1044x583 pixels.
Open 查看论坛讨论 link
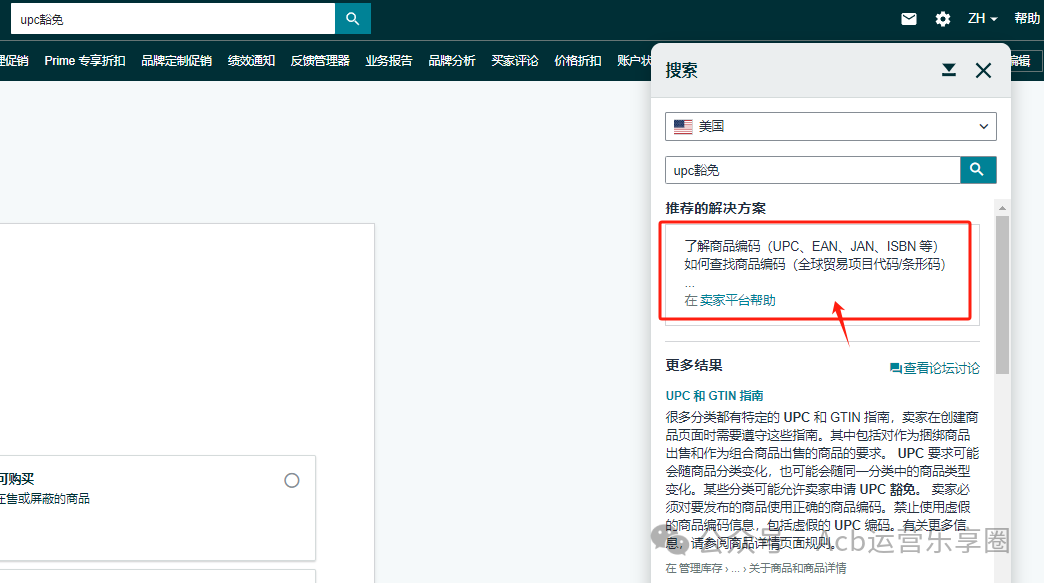click(x=935, y=368)
